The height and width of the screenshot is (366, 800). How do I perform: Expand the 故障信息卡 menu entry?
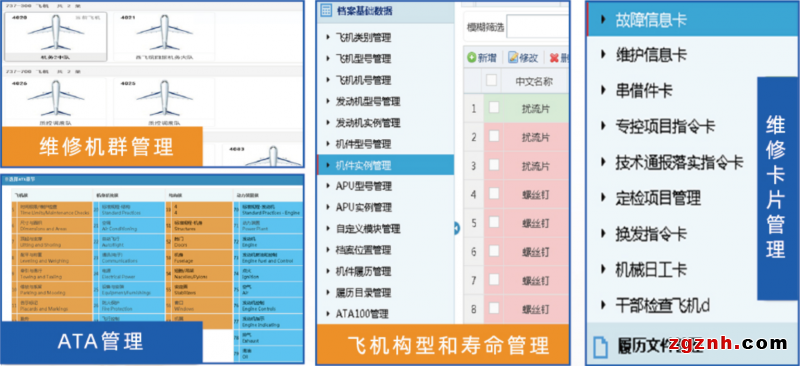click(x=643, y=20)
